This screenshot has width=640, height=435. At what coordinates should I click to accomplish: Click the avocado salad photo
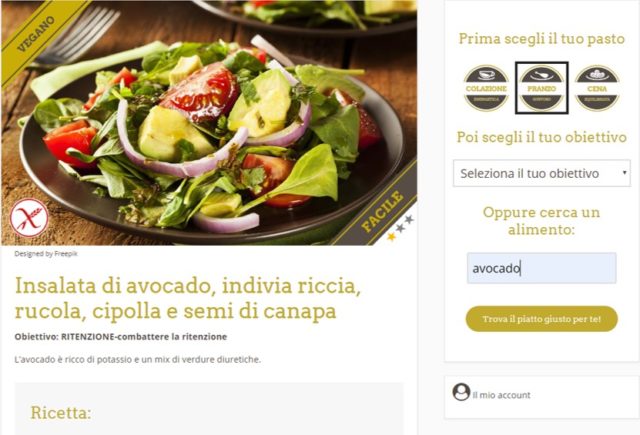pyautogui.click(x=209, y=123)
